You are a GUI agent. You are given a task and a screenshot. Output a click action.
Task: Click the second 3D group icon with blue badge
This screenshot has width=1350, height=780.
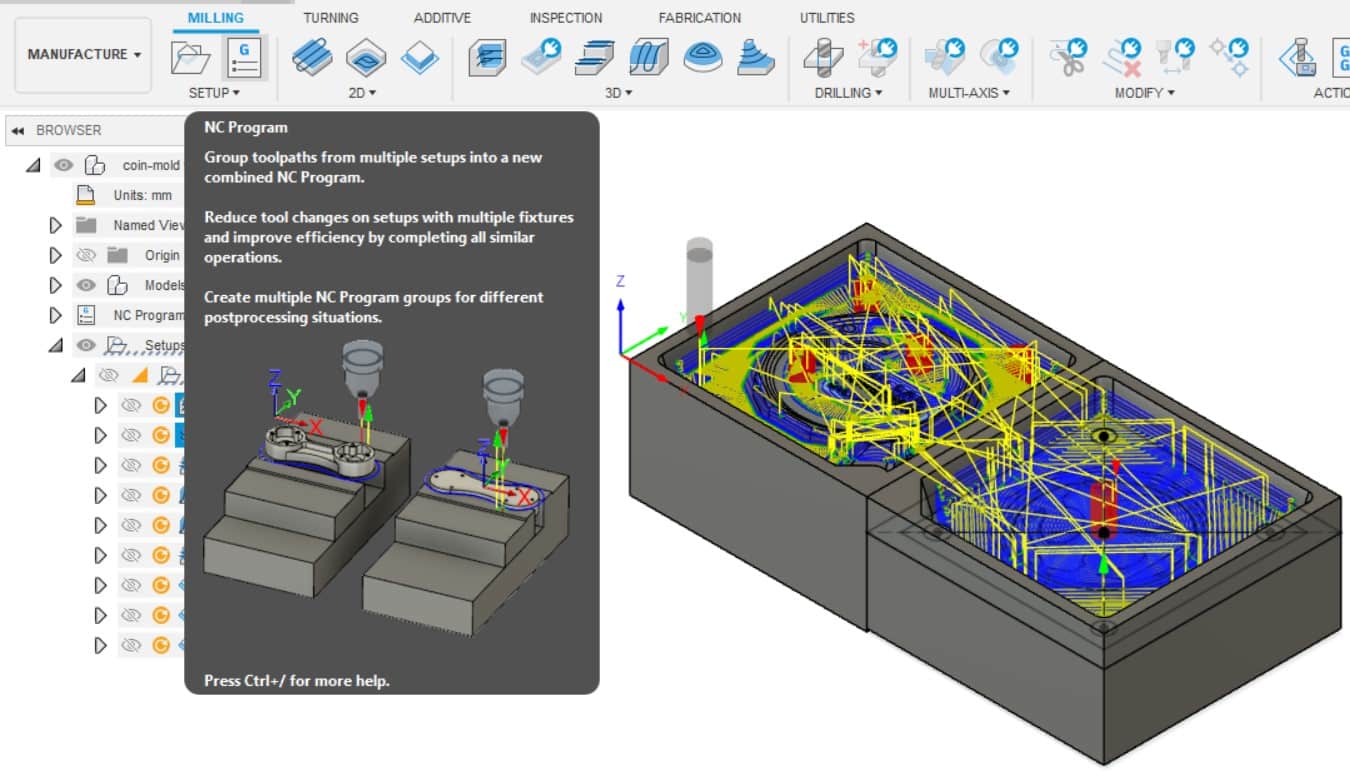click(541, 57)
